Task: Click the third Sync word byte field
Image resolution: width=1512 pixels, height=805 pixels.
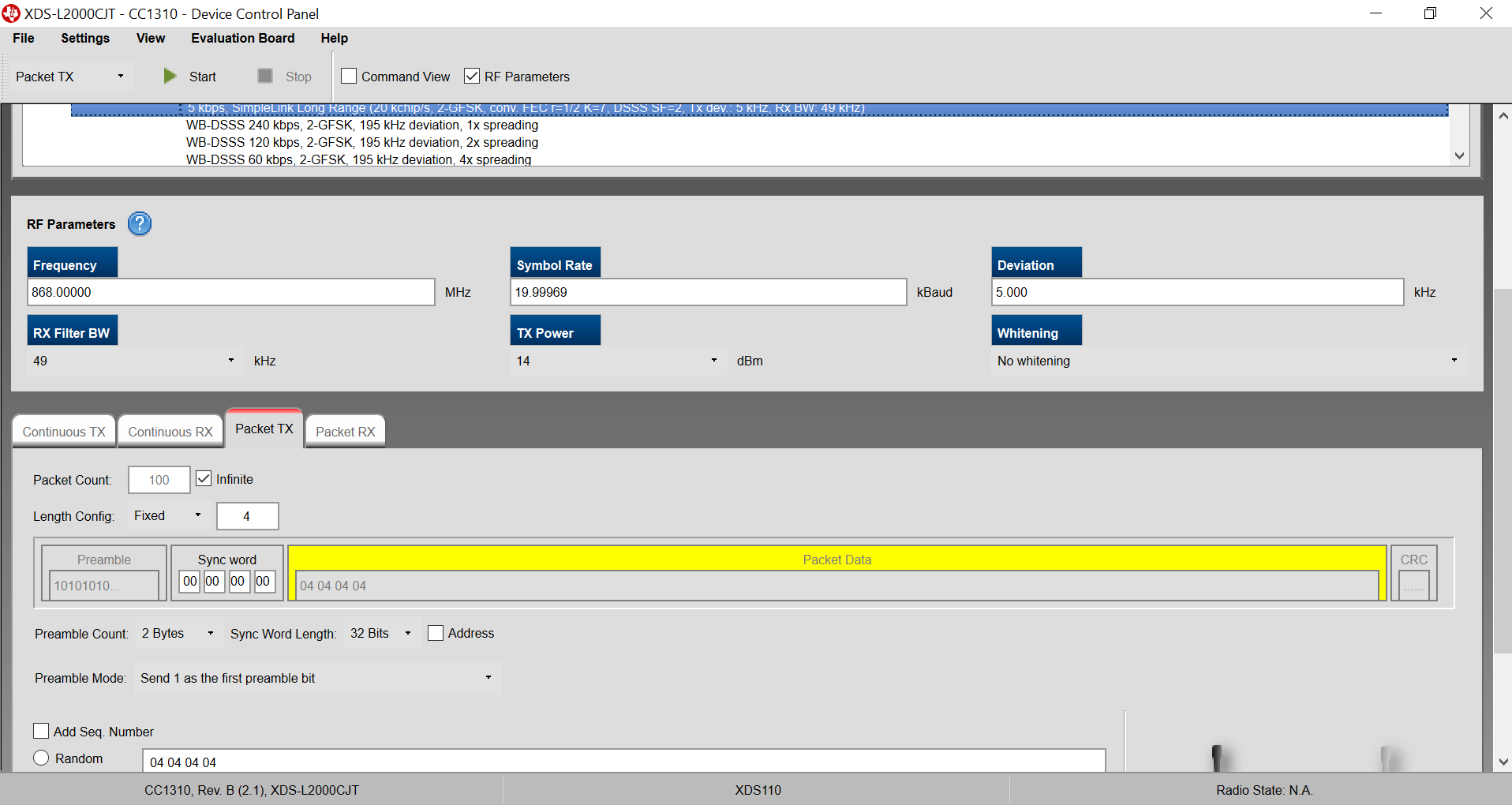Action: [238, 582]
